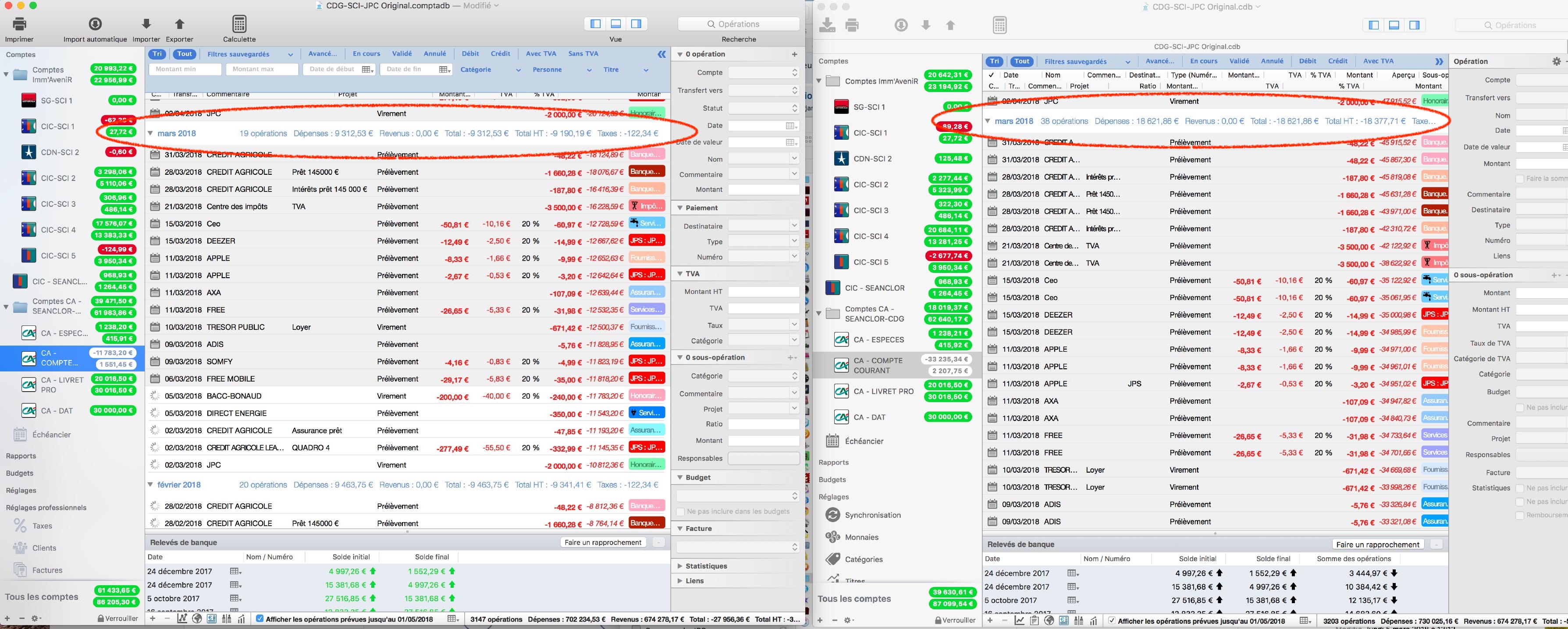Click Import automatique icon in left window

point(95,25)
